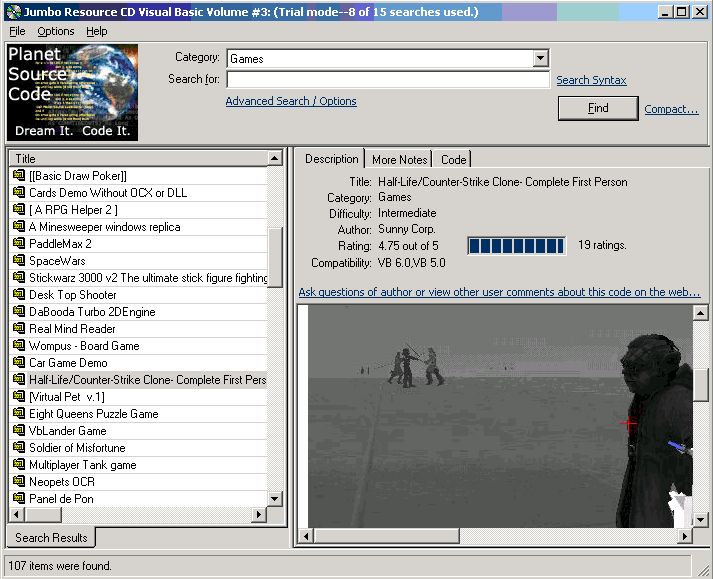This screenshot has width=713, height=579.
Task: Click the Find button
Action: coord(598,108)
